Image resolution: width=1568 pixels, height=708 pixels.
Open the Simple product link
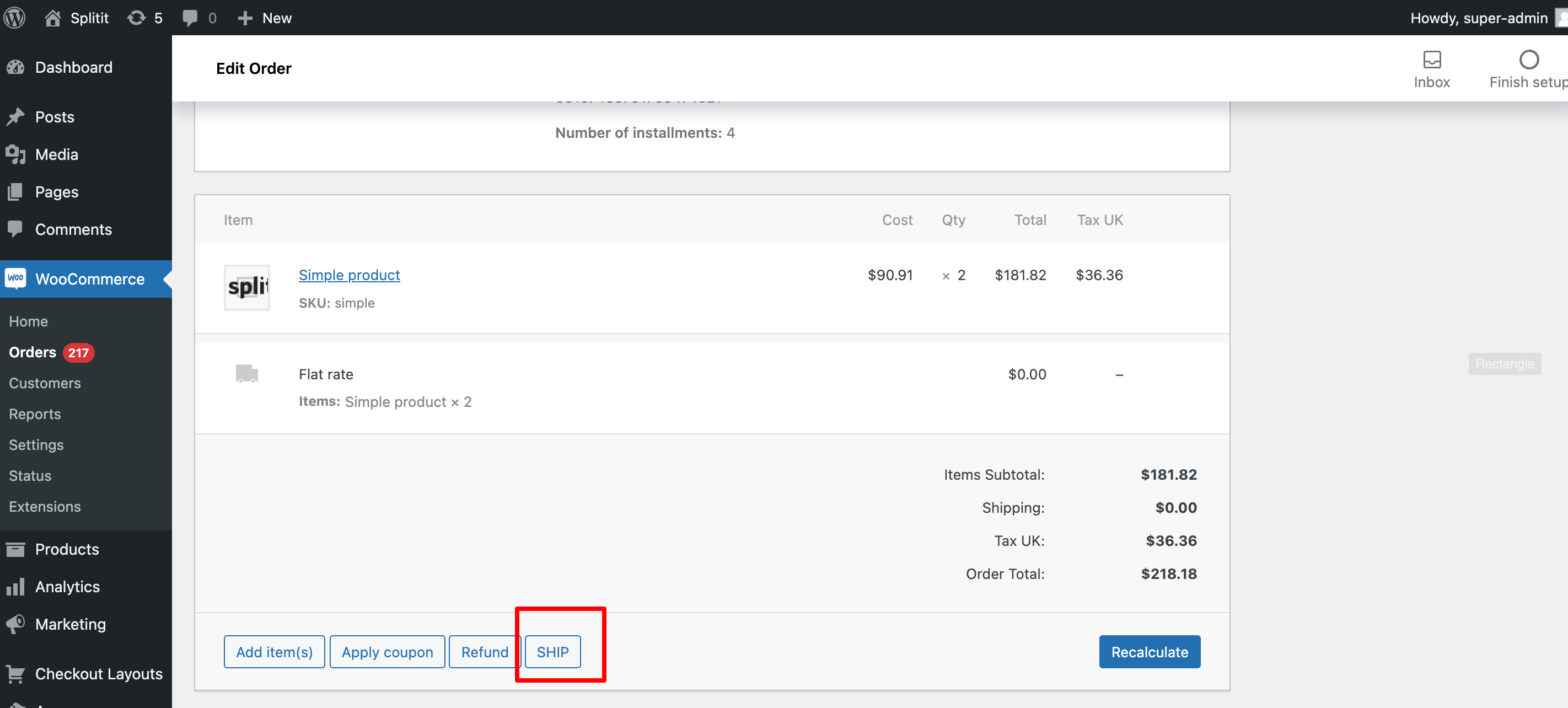[350, 275]
